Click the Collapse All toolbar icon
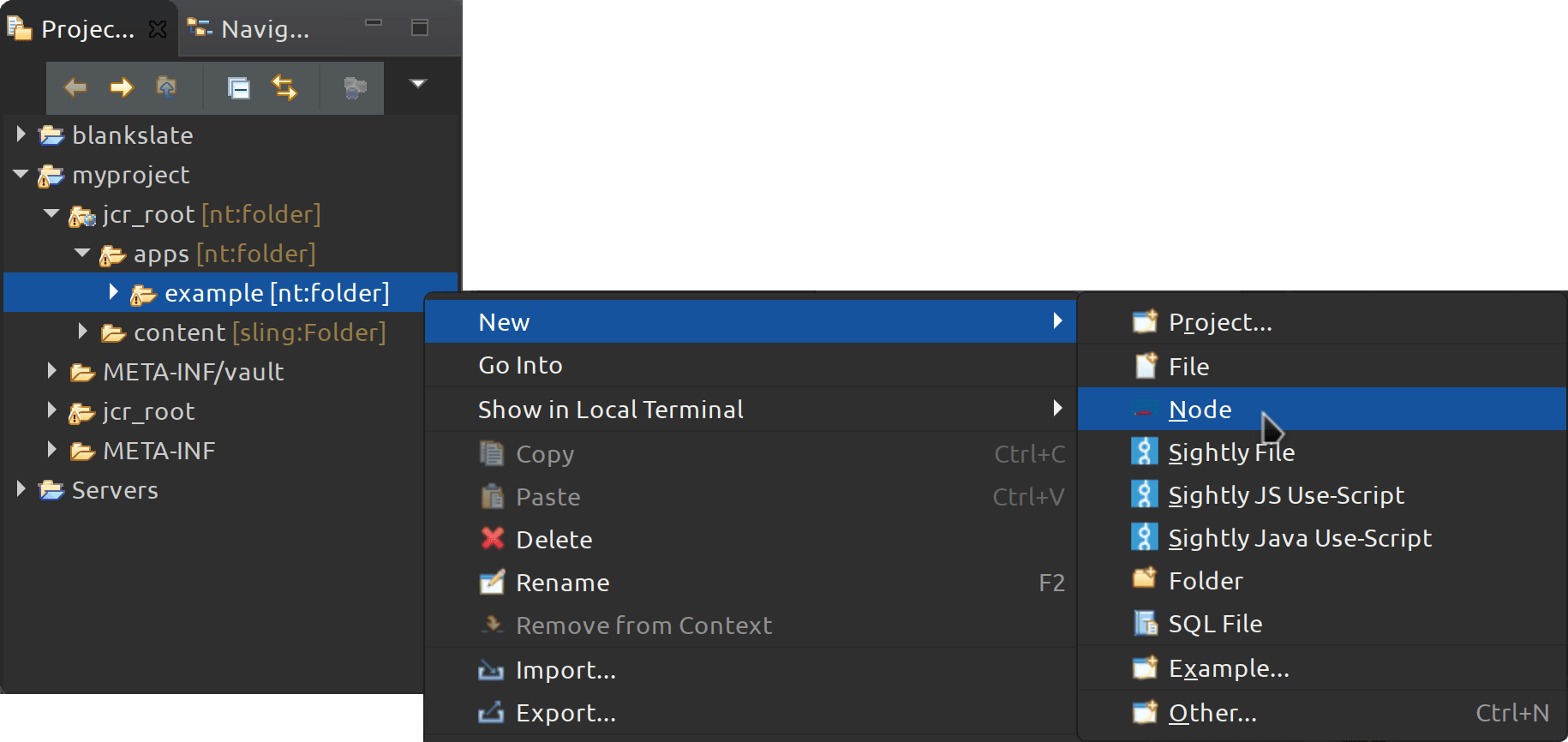 (x=239, y=87)
